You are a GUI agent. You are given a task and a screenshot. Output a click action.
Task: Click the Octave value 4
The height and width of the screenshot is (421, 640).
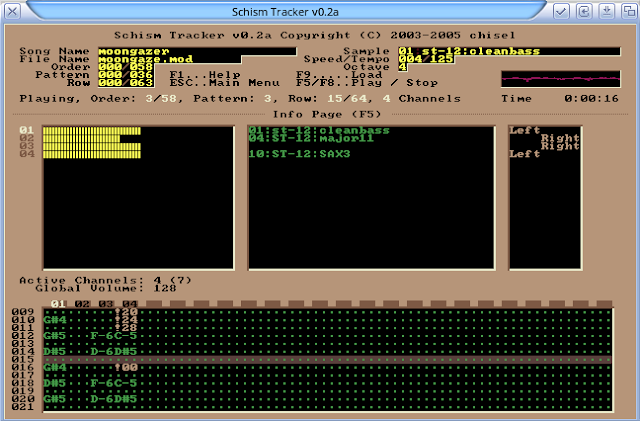tap(402, 67)
